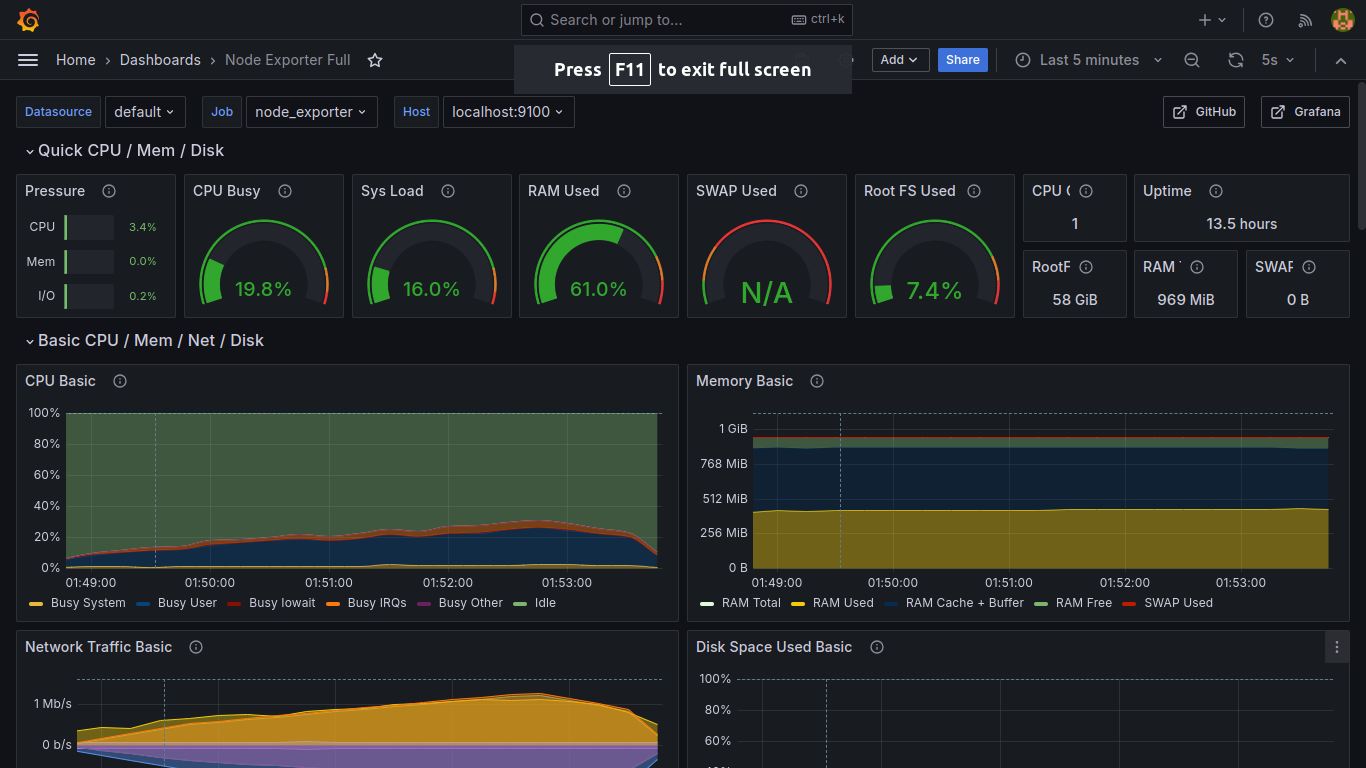Viewport: 1366px width, 768px height.
Task: Click the blue Share button
Action: tap(963, 60)
